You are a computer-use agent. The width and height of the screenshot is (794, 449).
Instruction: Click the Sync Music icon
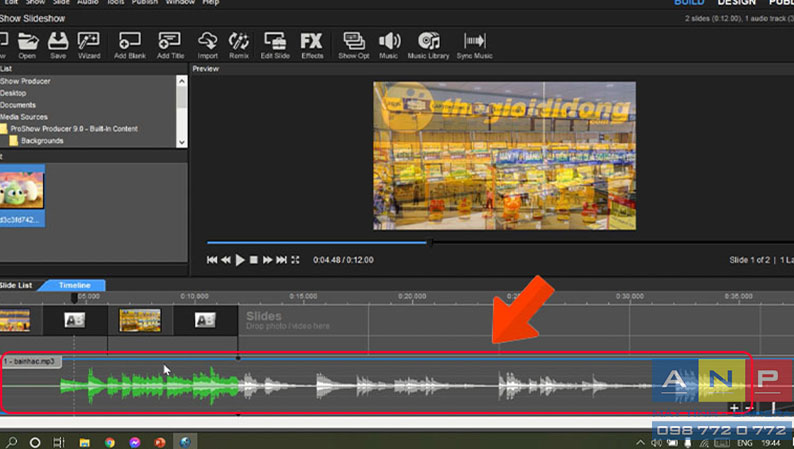(474, 45)
